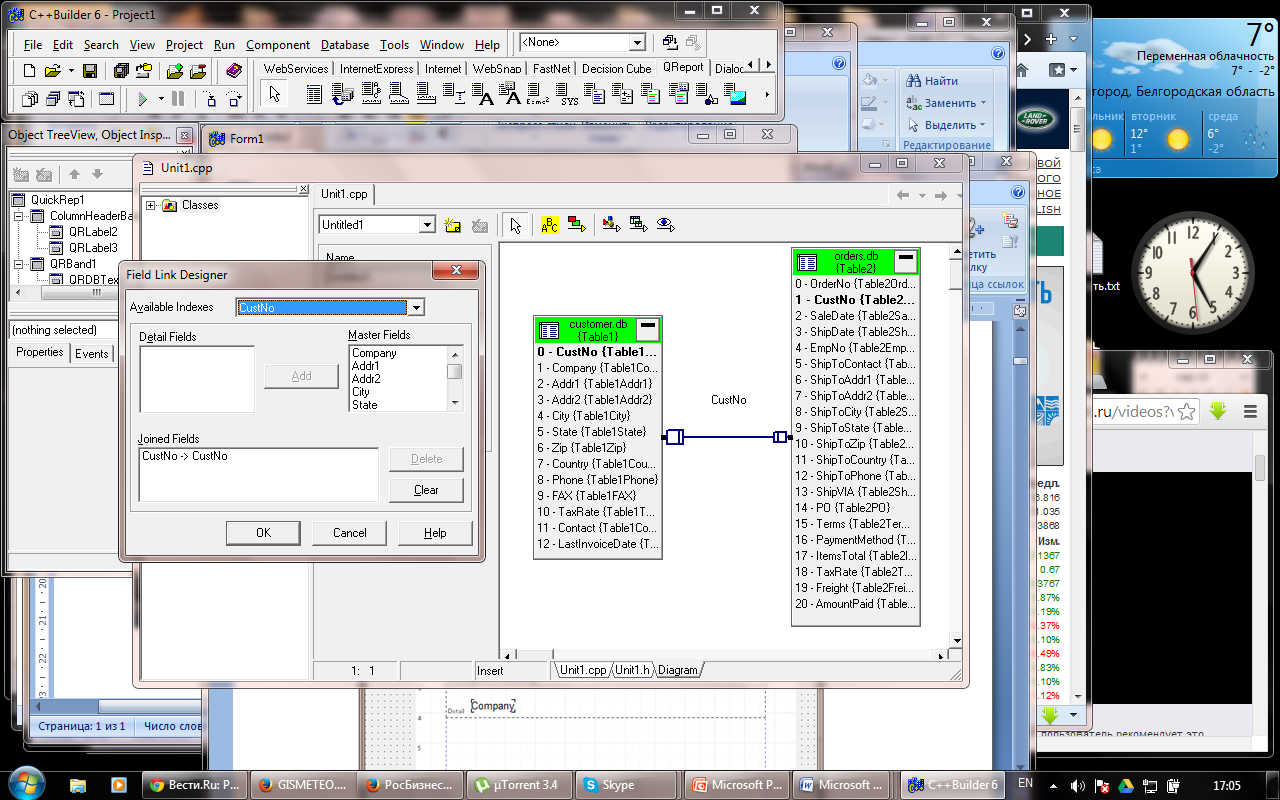This screenshot has width=1280, height=800.
Task: Open the Available Indexes CustNo dropdown
Action: (417, 308)
